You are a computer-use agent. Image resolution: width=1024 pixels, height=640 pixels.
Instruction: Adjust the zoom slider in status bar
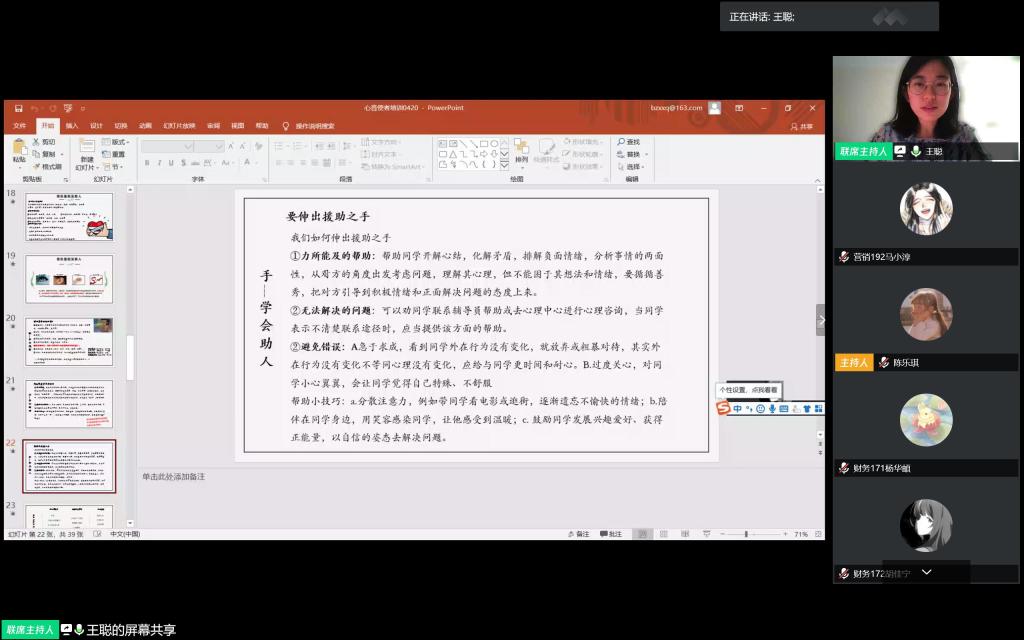(746, 534)
